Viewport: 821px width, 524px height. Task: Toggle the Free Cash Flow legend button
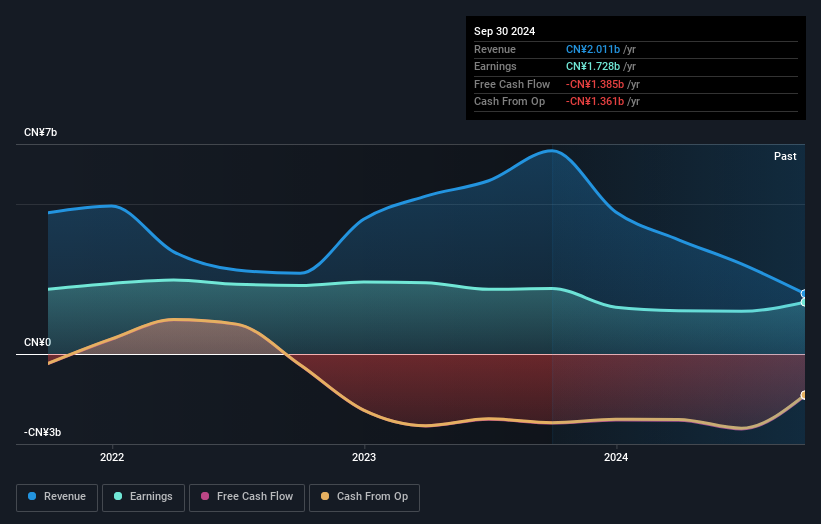(247, 497)
